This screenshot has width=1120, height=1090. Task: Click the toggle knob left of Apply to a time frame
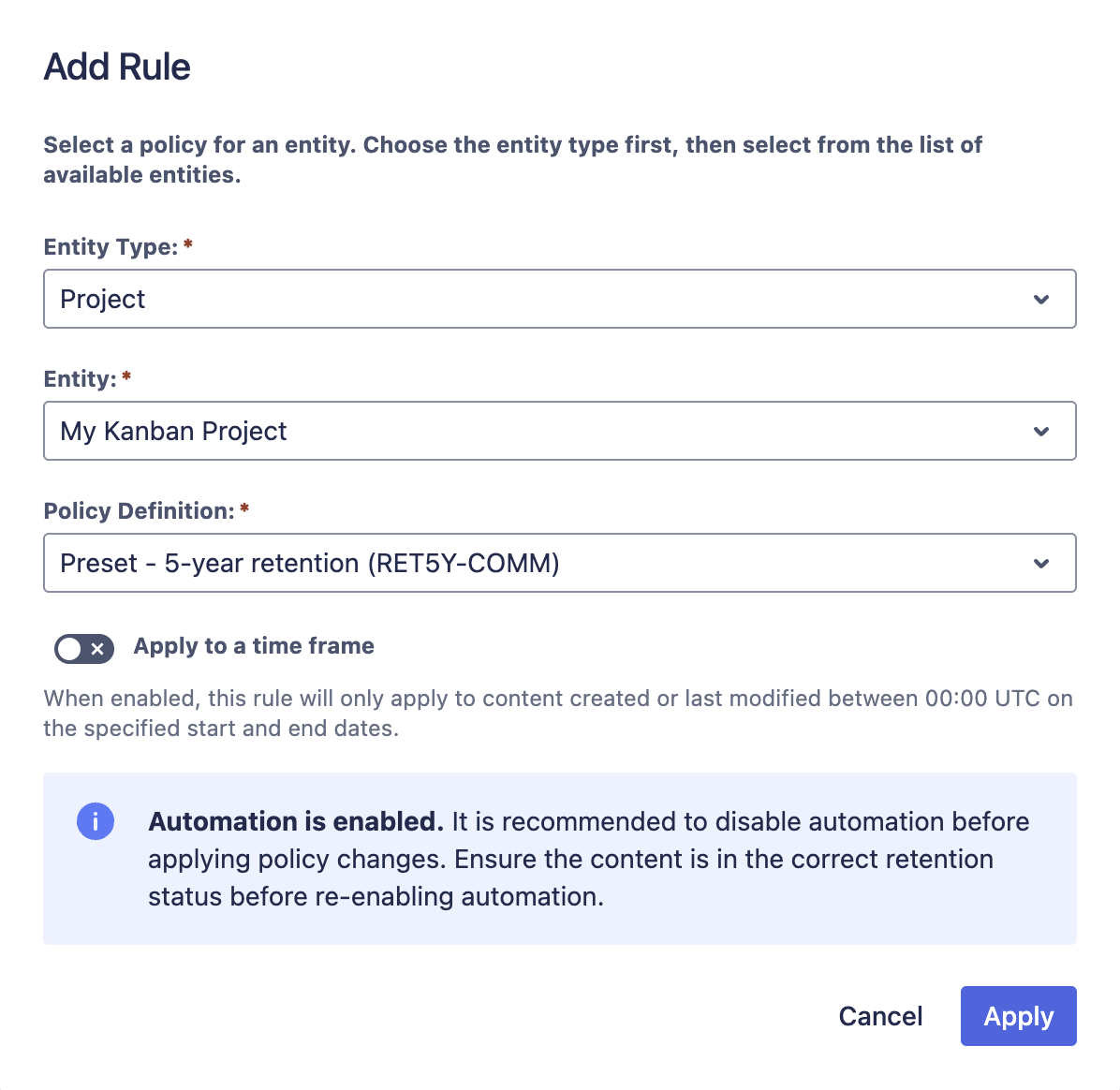pos(70,648)
